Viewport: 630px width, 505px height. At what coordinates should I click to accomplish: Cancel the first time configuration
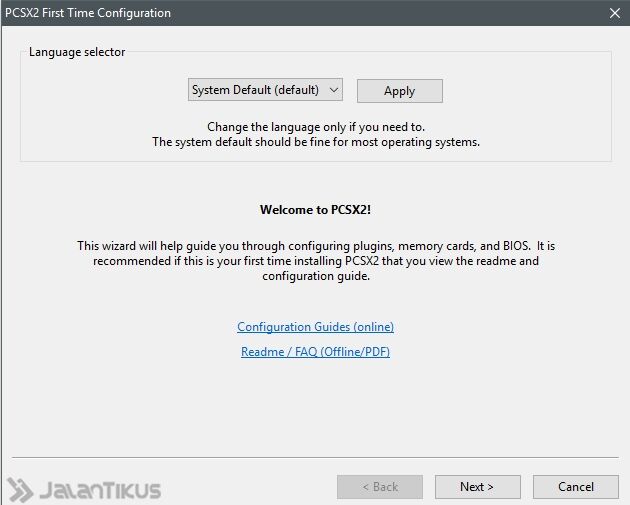(576, 487)
